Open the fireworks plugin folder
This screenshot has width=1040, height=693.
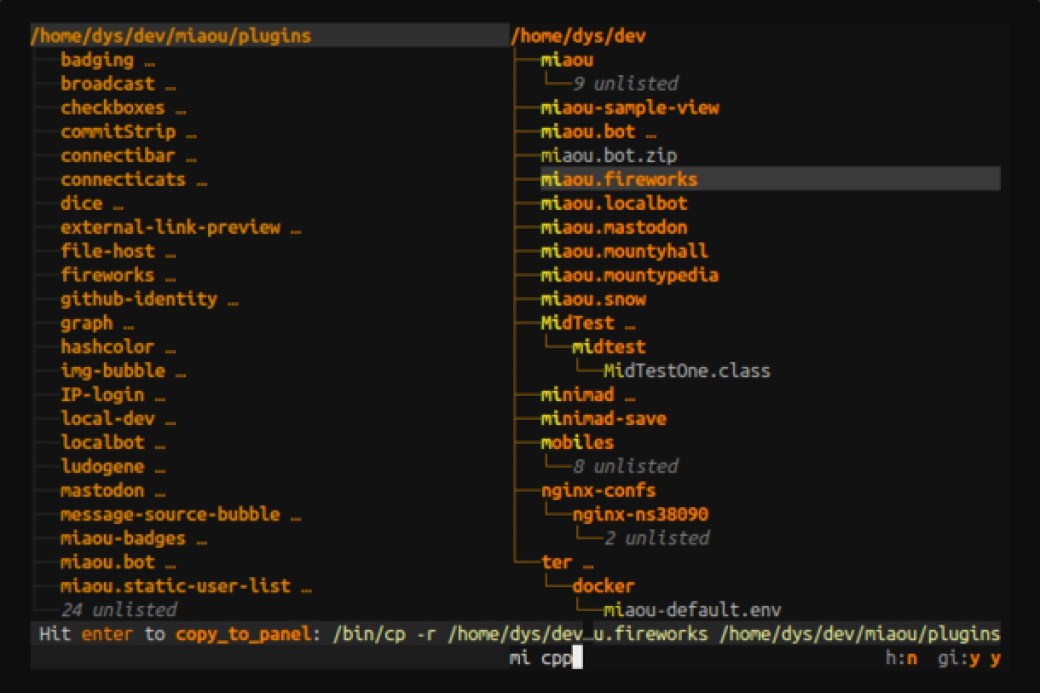click(x=107, y=275)
